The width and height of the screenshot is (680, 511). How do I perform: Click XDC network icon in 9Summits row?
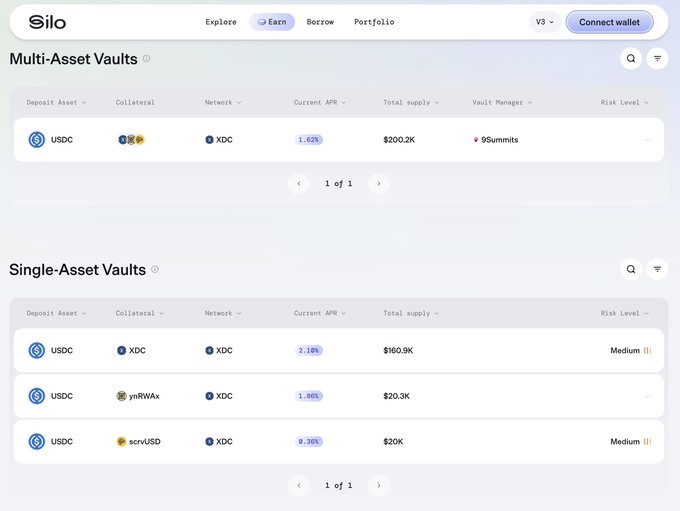pyautogui.click(x=209, y=140)
